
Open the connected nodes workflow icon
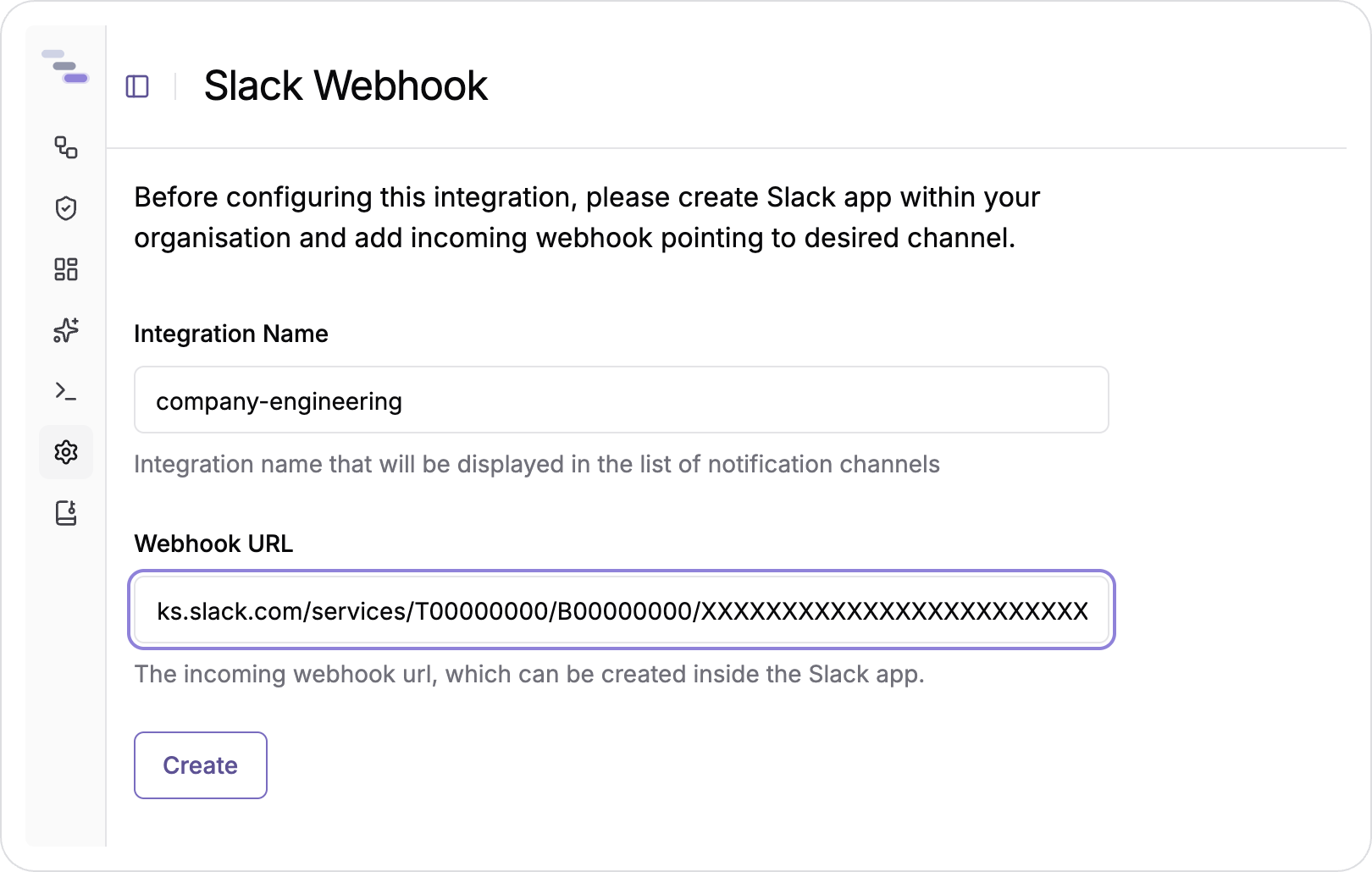(x=66, y=147)
